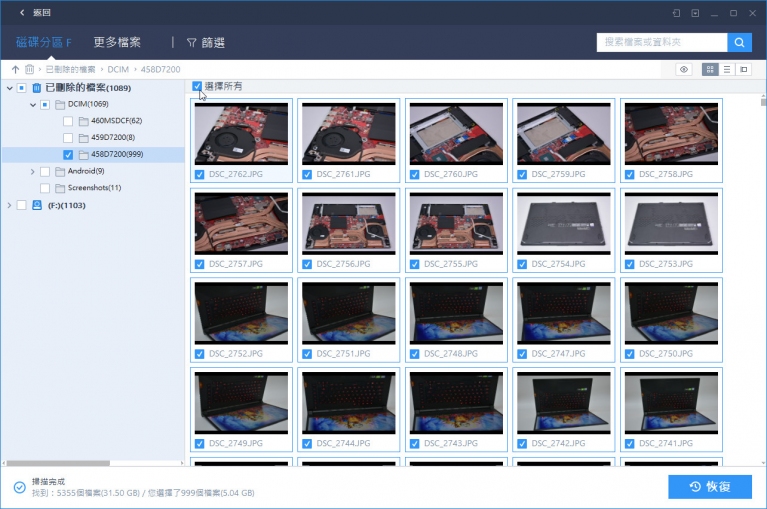This screenshot has width=767, height=509.
Task: Toggle the DCIM folder checkbox
Action: tap(45, 105)
